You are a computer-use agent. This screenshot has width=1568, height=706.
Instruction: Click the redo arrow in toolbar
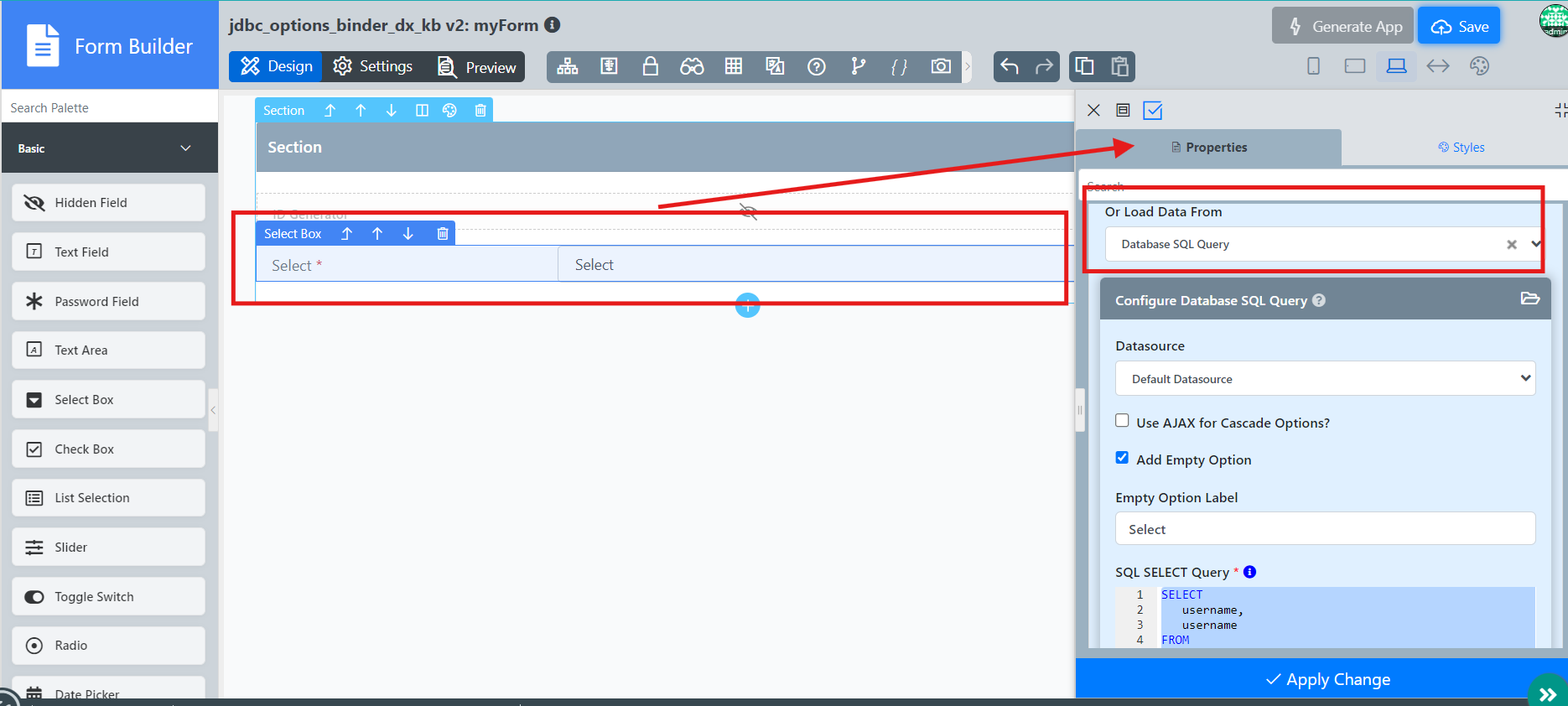pyautogui.click(x=1044, y=66)
